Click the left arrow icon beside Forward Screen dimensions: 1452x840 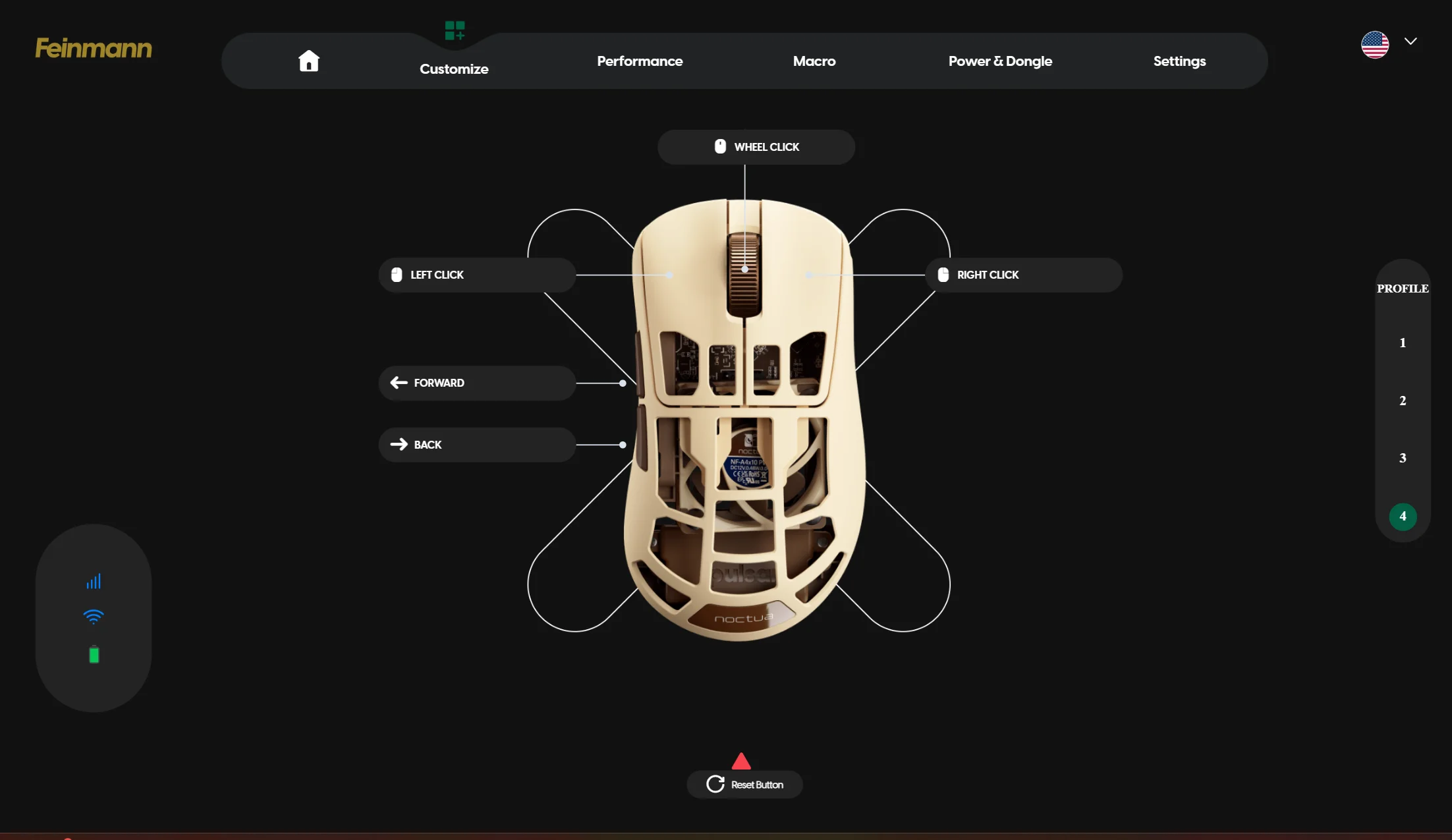(399, 383)
